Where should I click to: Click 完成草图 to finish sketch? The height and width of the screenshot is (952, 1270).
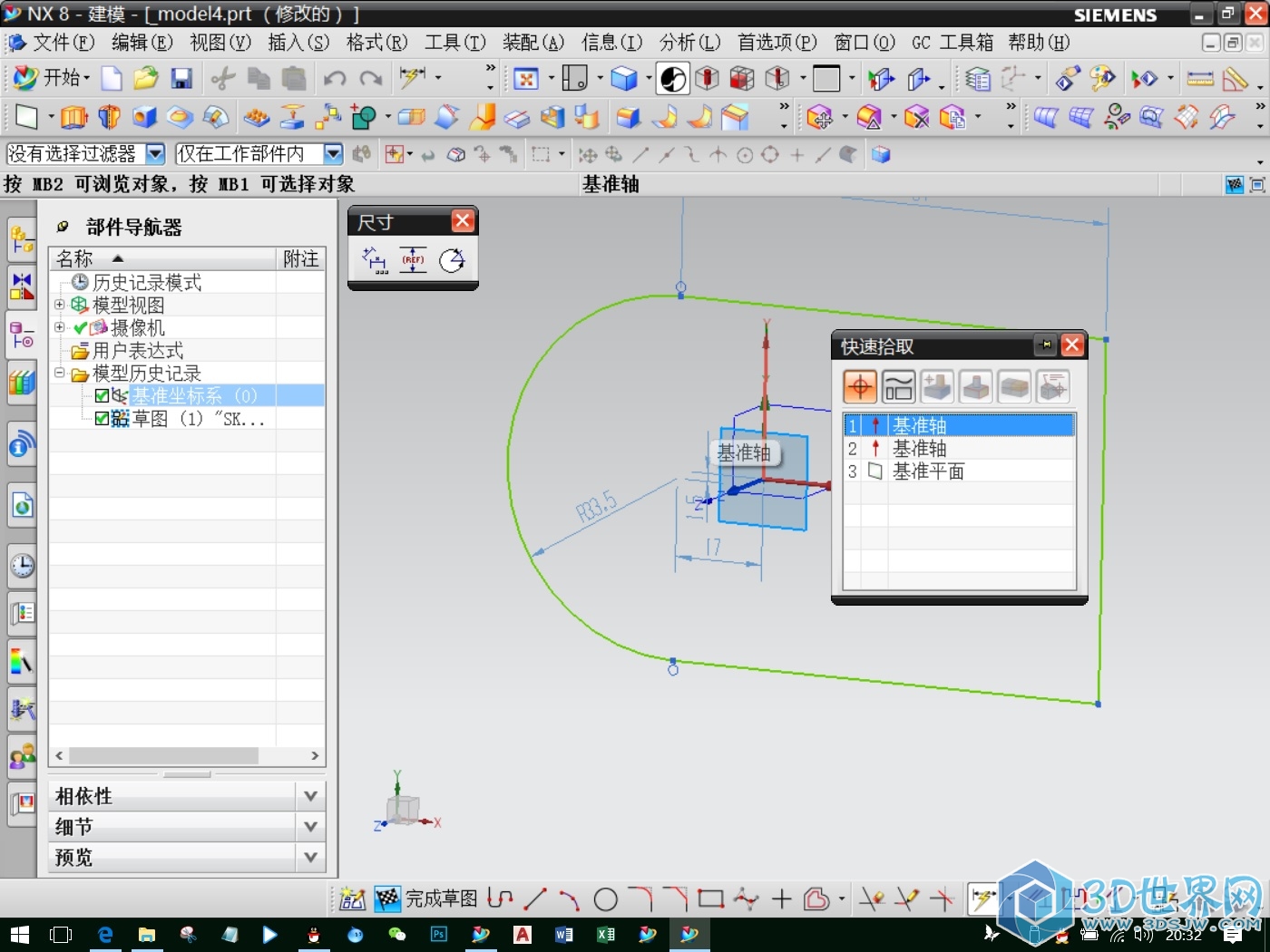[426, 899]
